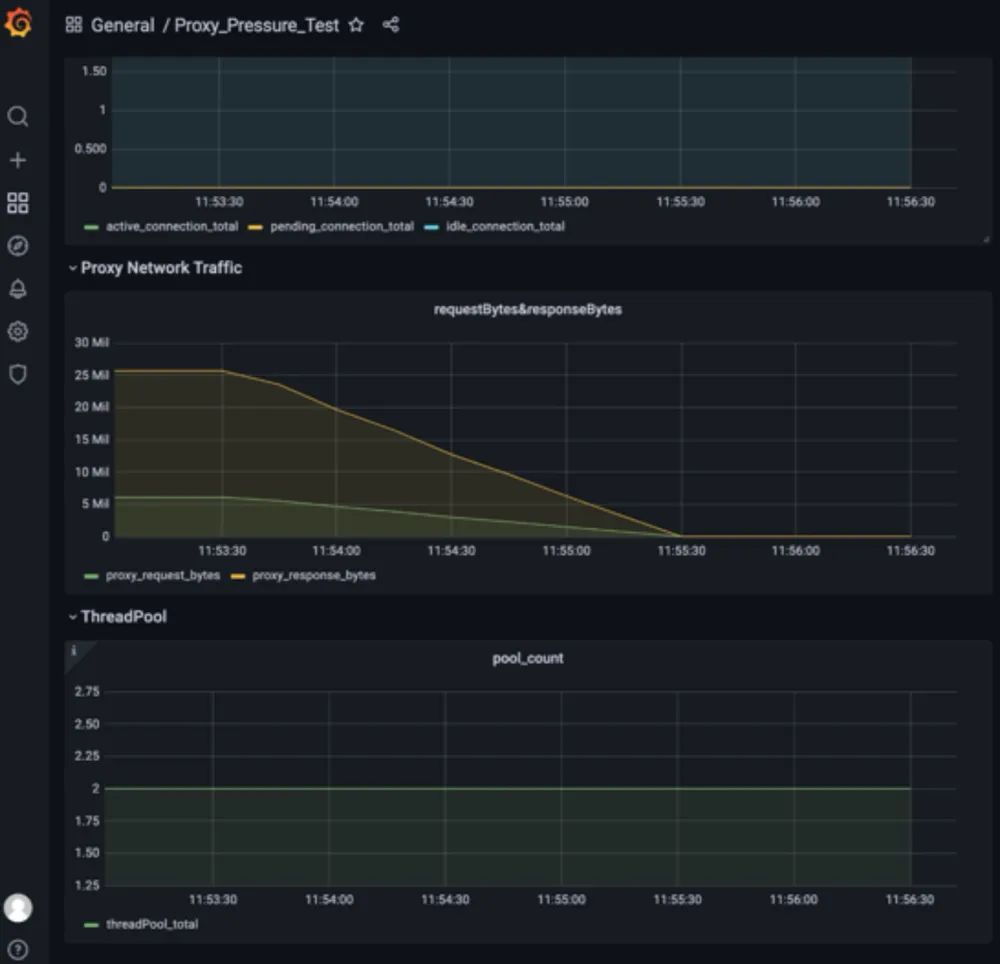Screen dimensions: 1000x964
Task: Open the Dashboards icon in the sidebar
Action: coord(17,203)
